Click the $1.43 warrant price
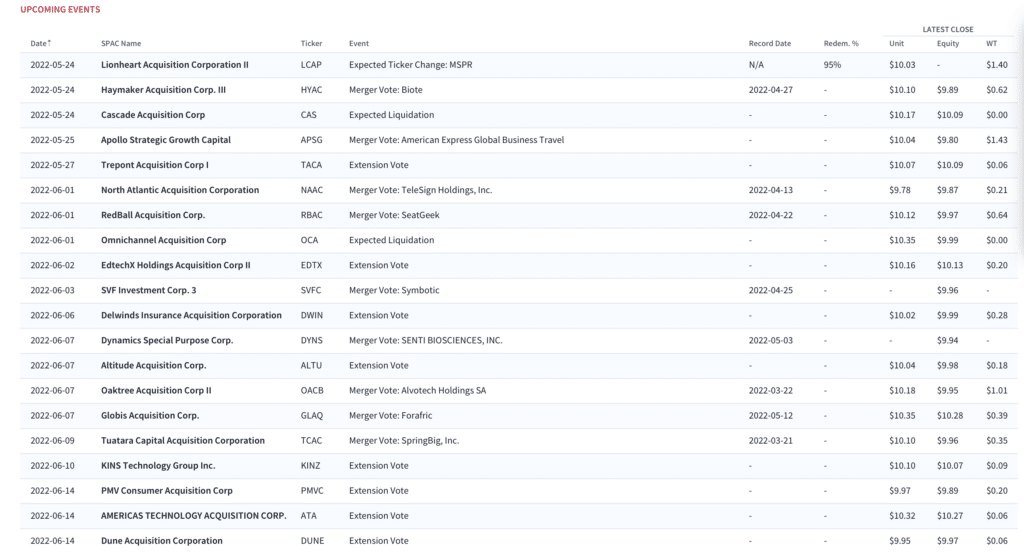The width and height of the screenshot is (1024, 553). [997, 140]
